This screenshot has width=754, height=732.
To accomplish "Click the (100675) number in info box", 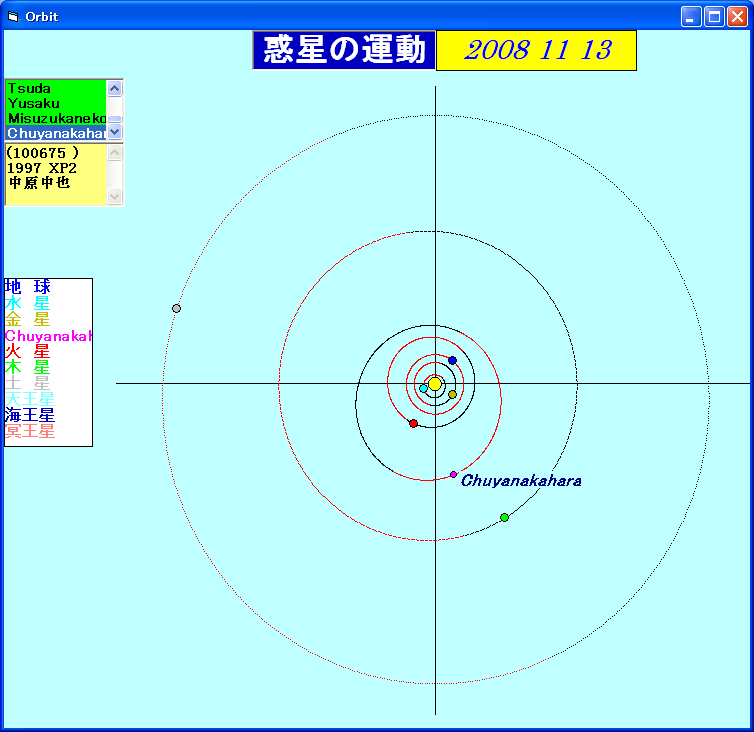I will [x=42, y=153].
